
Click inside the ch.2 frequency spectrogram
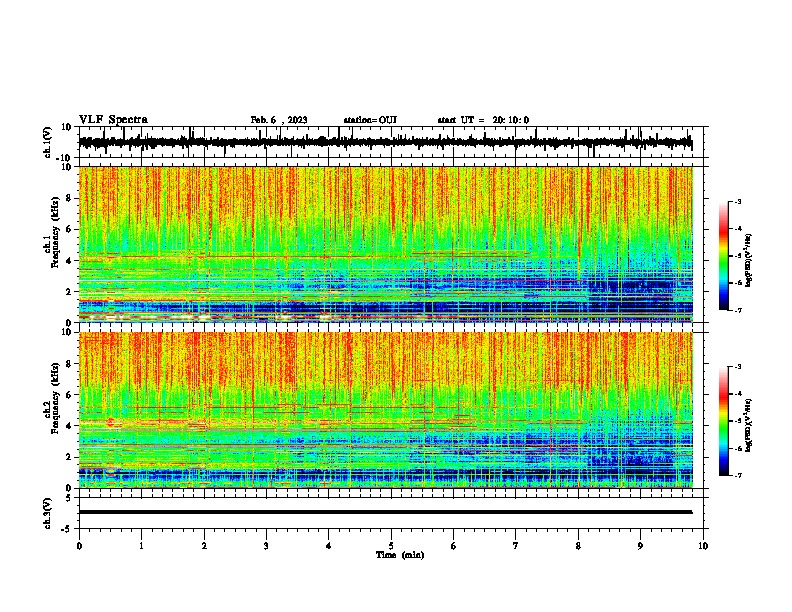tap(385, 410)
